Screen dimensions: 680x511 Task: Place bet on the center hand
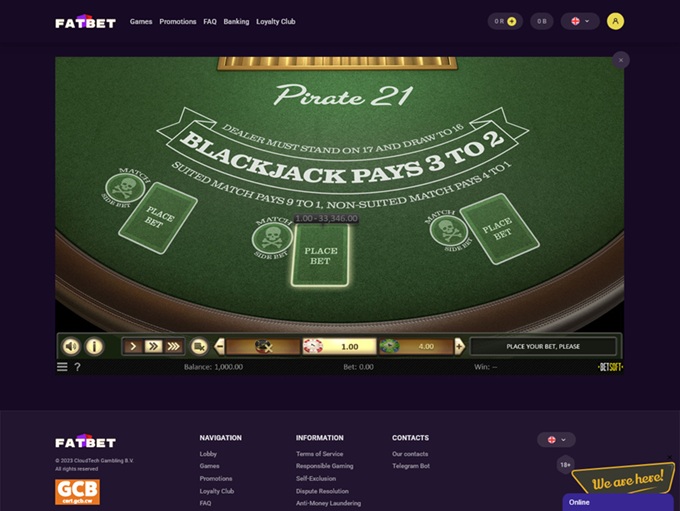tap(320, 256)
